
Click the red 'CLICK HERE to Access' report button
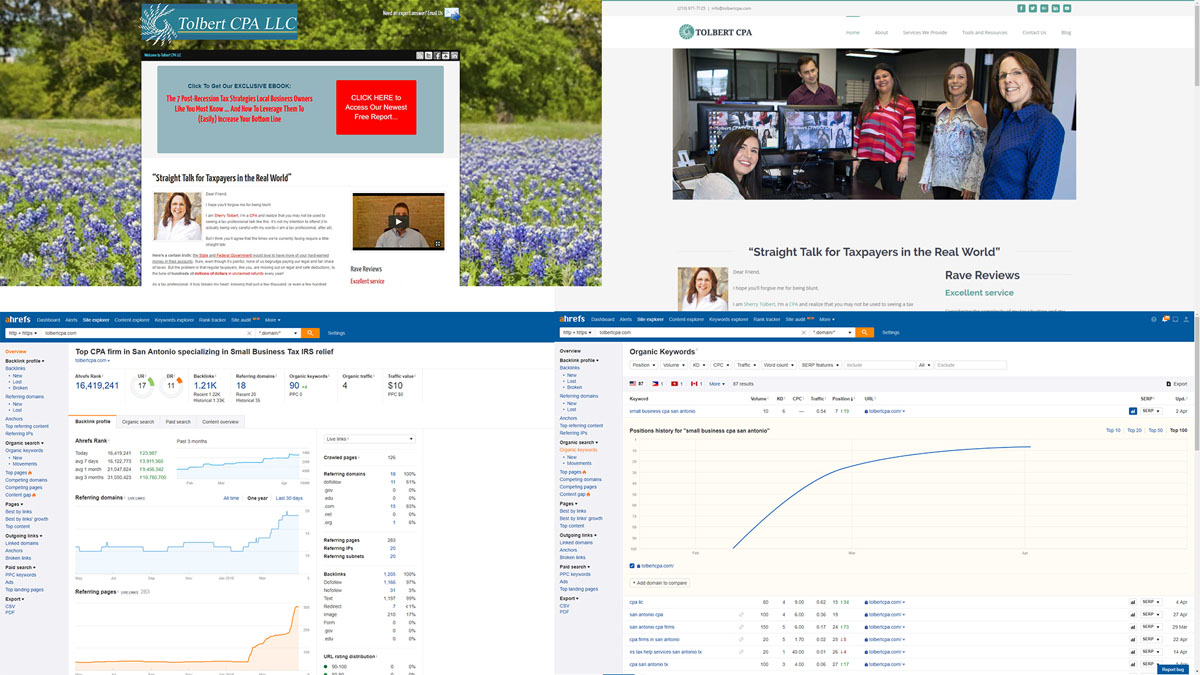coord(376,107)
